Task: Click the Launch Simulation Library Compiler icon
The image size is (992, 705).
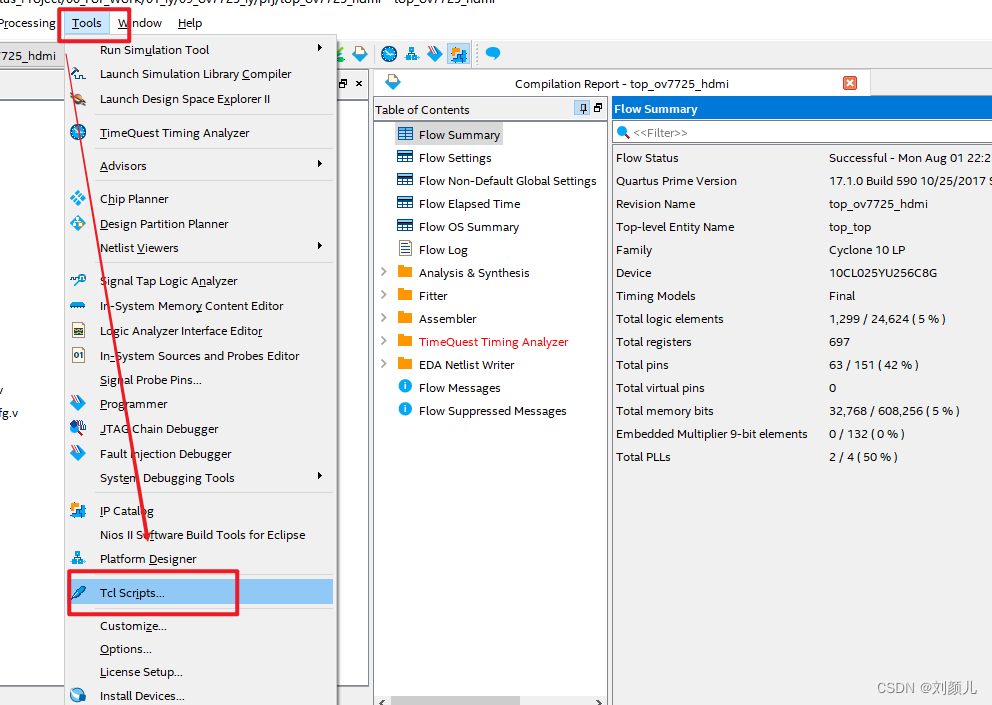Action: pos(78,73)
